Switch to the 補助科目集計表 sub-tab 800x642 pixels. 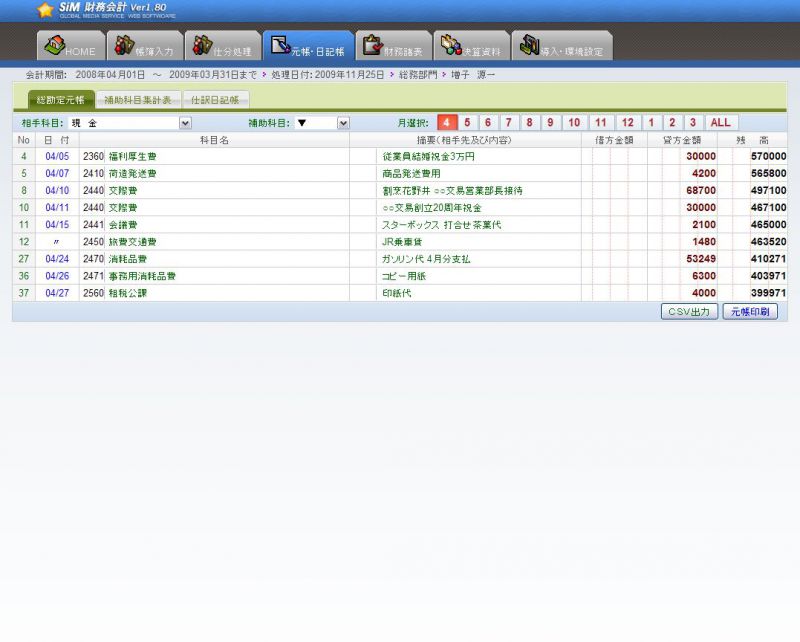(138, 100)
